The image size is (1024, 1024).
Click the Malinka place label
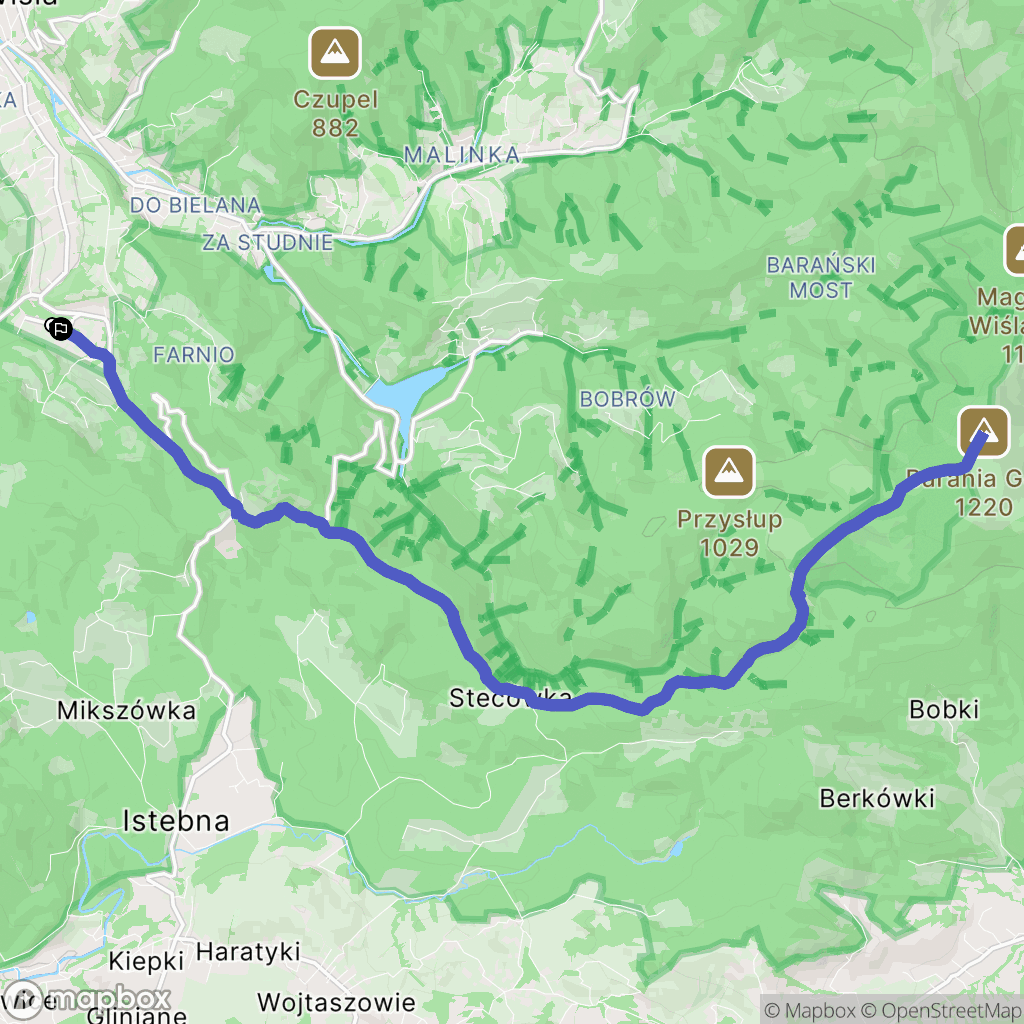(462, 155)
